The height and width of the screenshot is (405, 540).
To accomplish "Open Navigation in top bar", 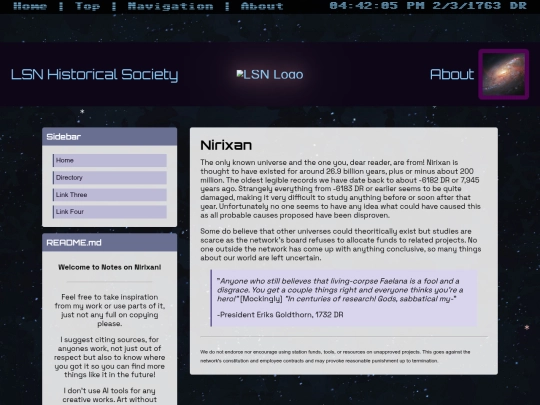I will (170, 6).
